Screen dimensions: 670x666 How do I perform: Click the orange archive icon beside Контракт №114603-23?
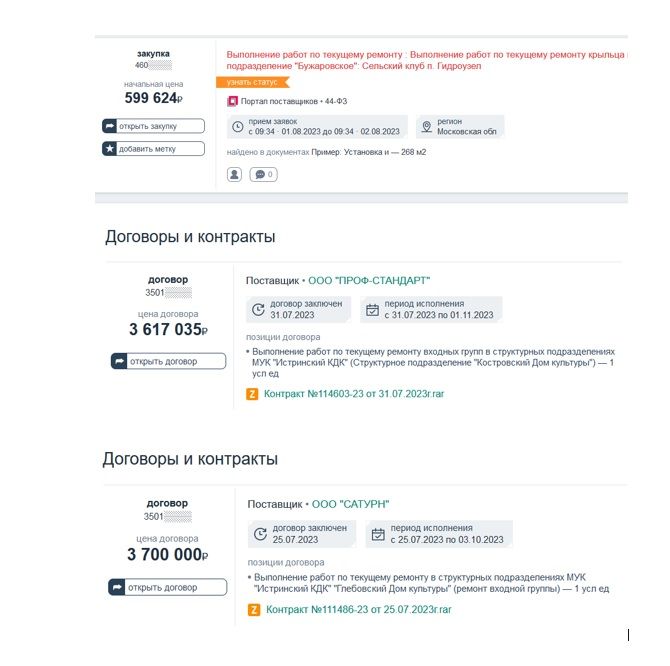(x=252, y=394)
